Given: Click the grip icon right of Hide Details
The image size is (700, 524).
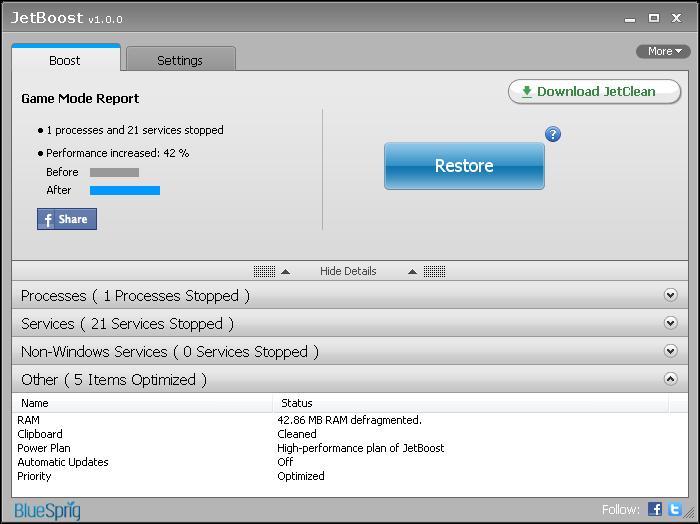Looking at the screenshot, I should coord(434,271).
